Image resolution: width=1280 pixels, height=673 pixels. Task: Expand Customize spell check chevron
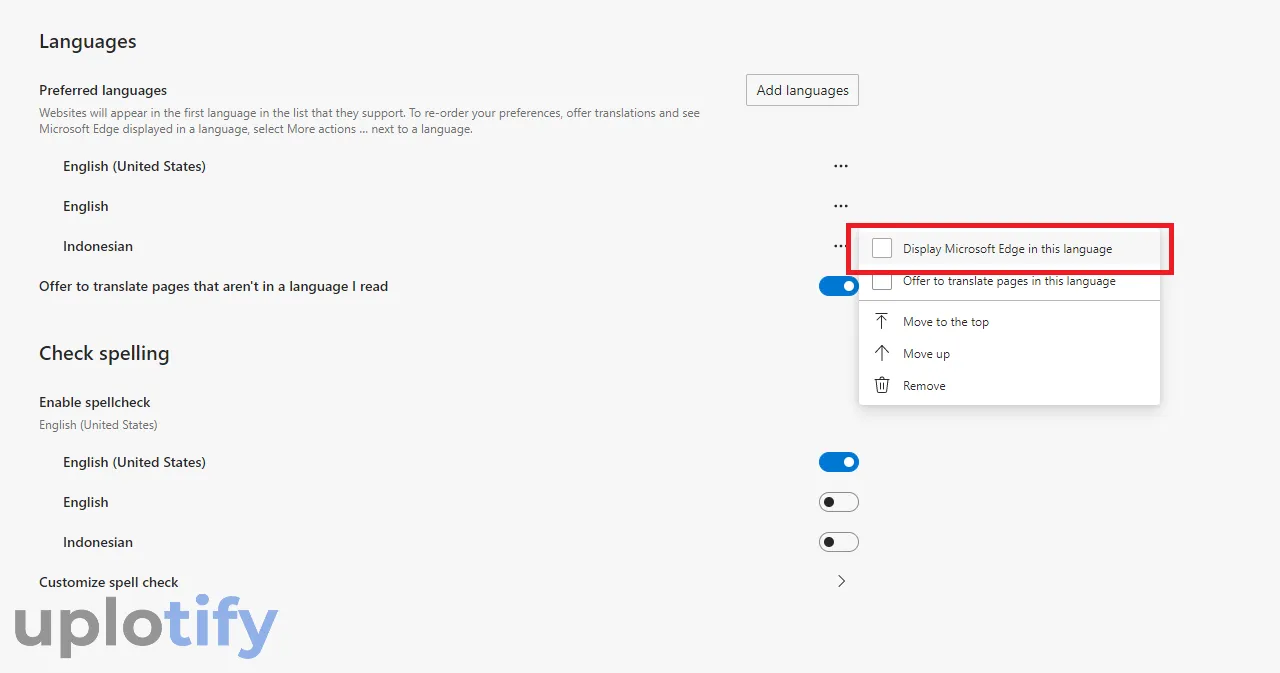click(841, 581)
